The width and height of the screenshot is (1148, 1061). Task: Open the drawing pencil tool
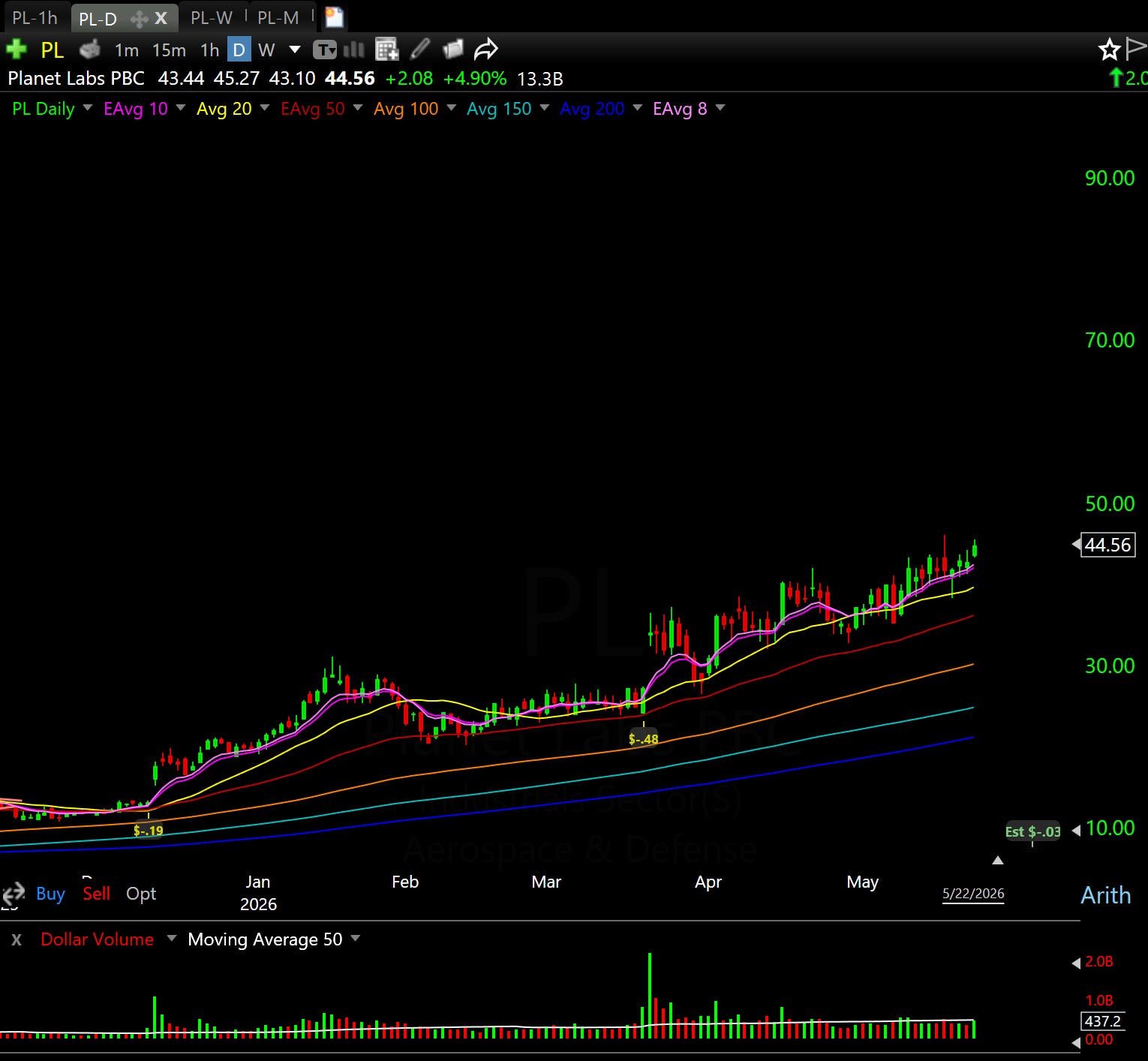420,50
